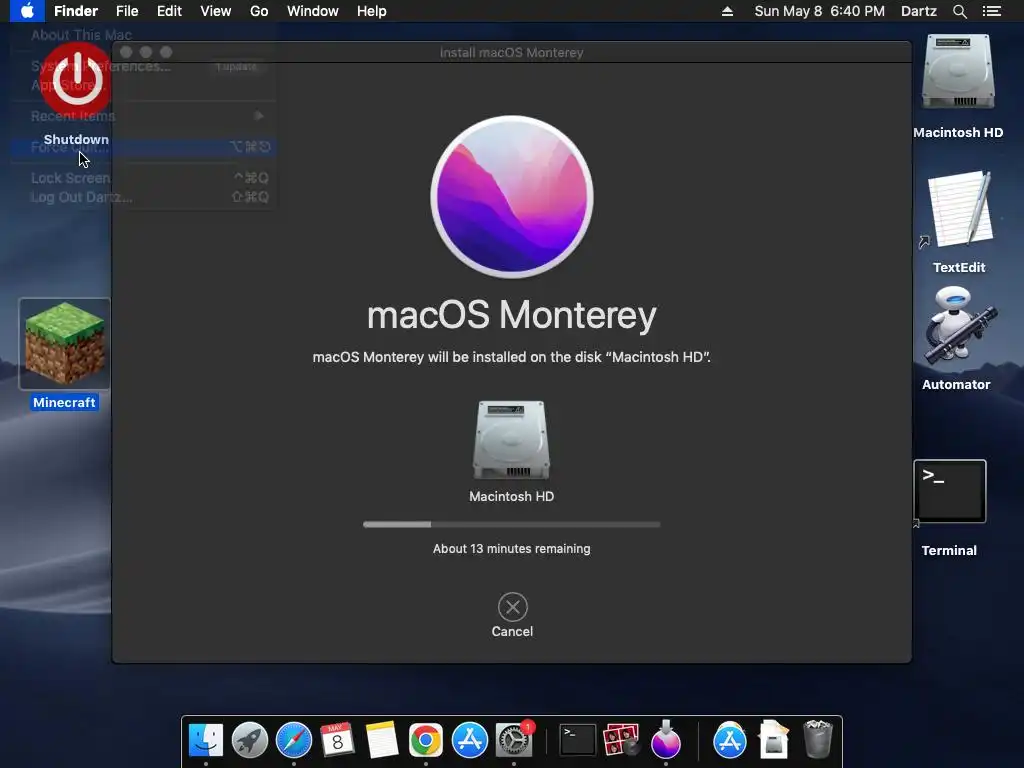Screen dimensions: 1024x768
Task: Open Safari compass in Dock
Action: [x=294, y=741]
